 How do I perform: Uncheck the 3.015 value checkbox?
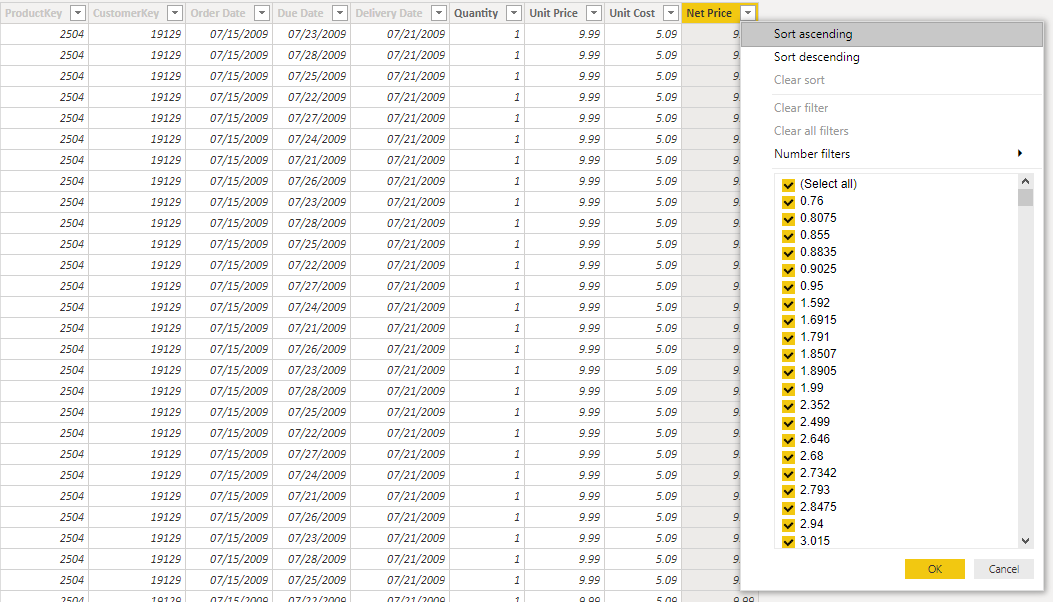click(788, 542)
